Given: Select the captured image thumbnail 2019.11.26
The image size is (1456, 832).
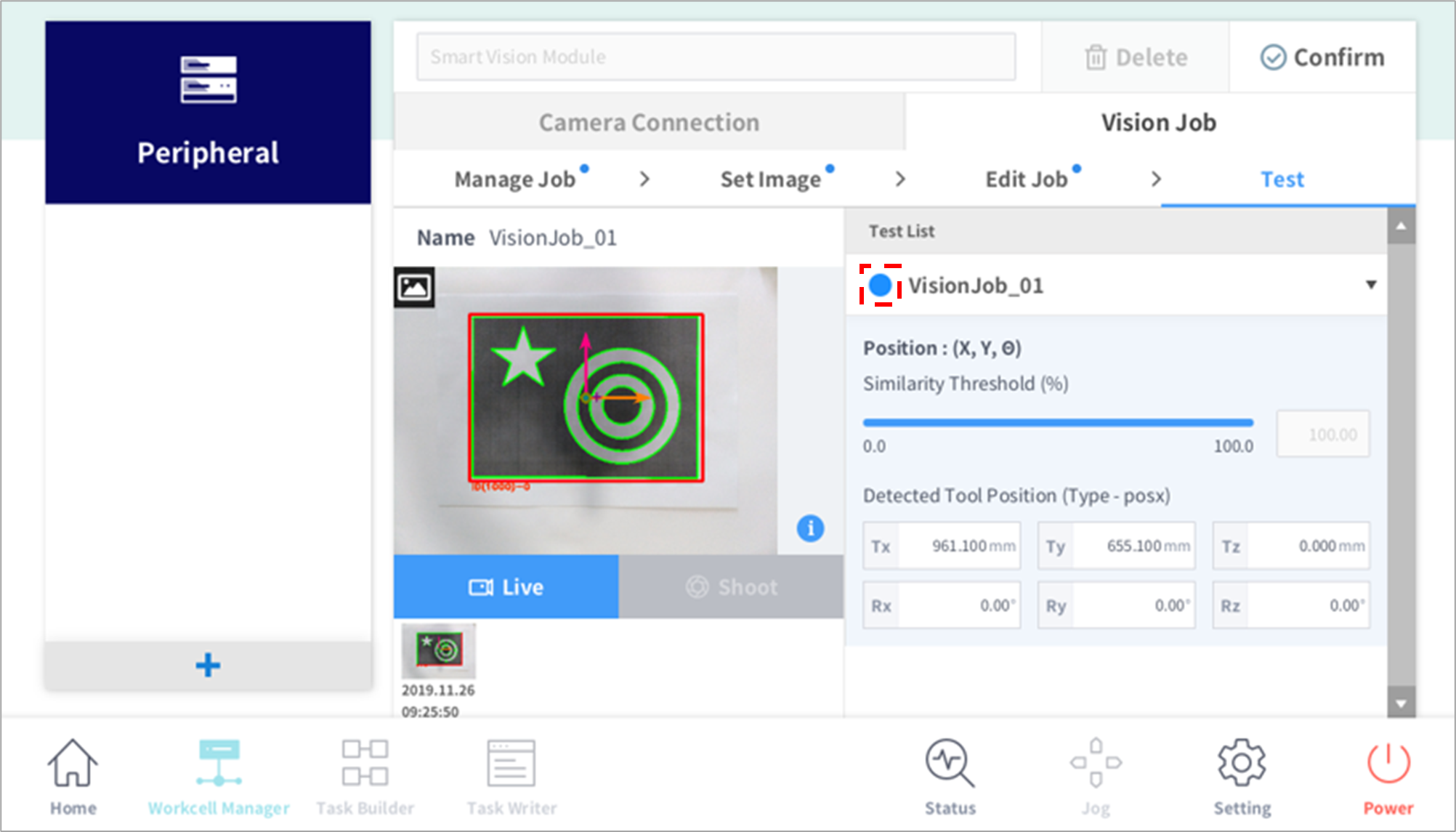Looking at the screenshot, I should tap(439, 651).
